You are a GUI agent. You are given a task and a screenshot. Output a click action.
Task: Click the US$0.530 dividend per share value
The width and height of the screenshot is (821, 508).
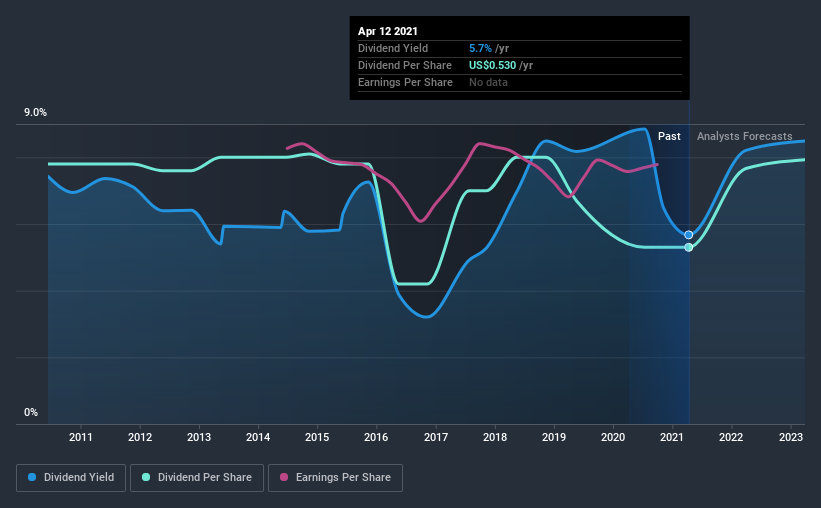coord(493,65)
